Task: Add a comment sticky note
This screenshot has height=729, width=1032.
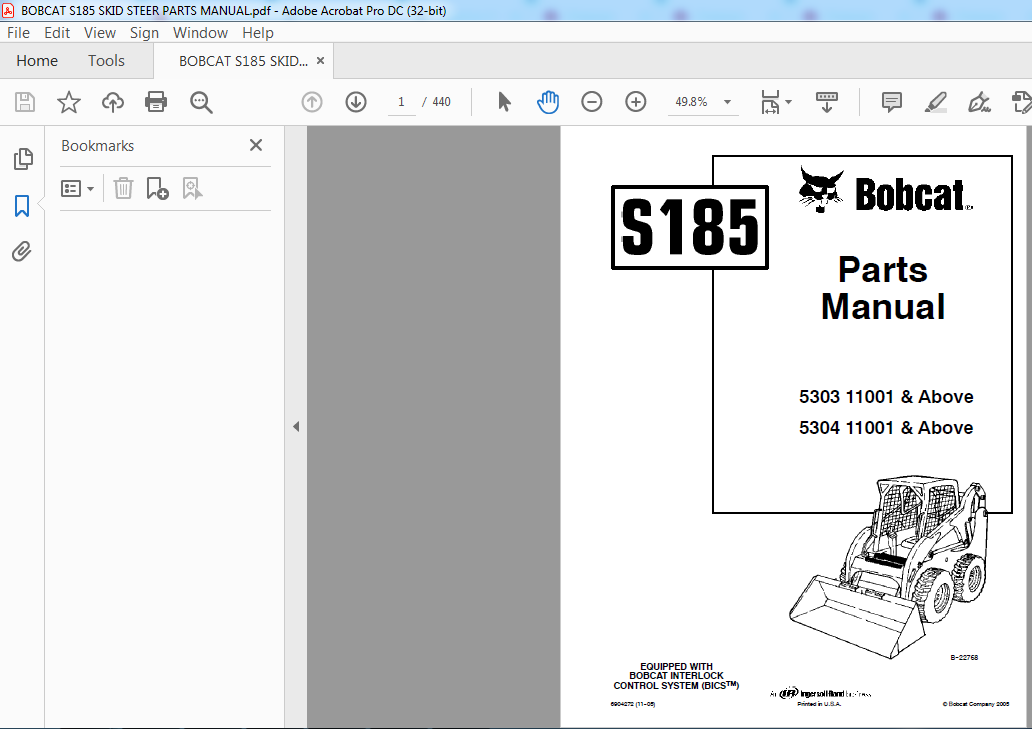Action: (x=892, y=102)
